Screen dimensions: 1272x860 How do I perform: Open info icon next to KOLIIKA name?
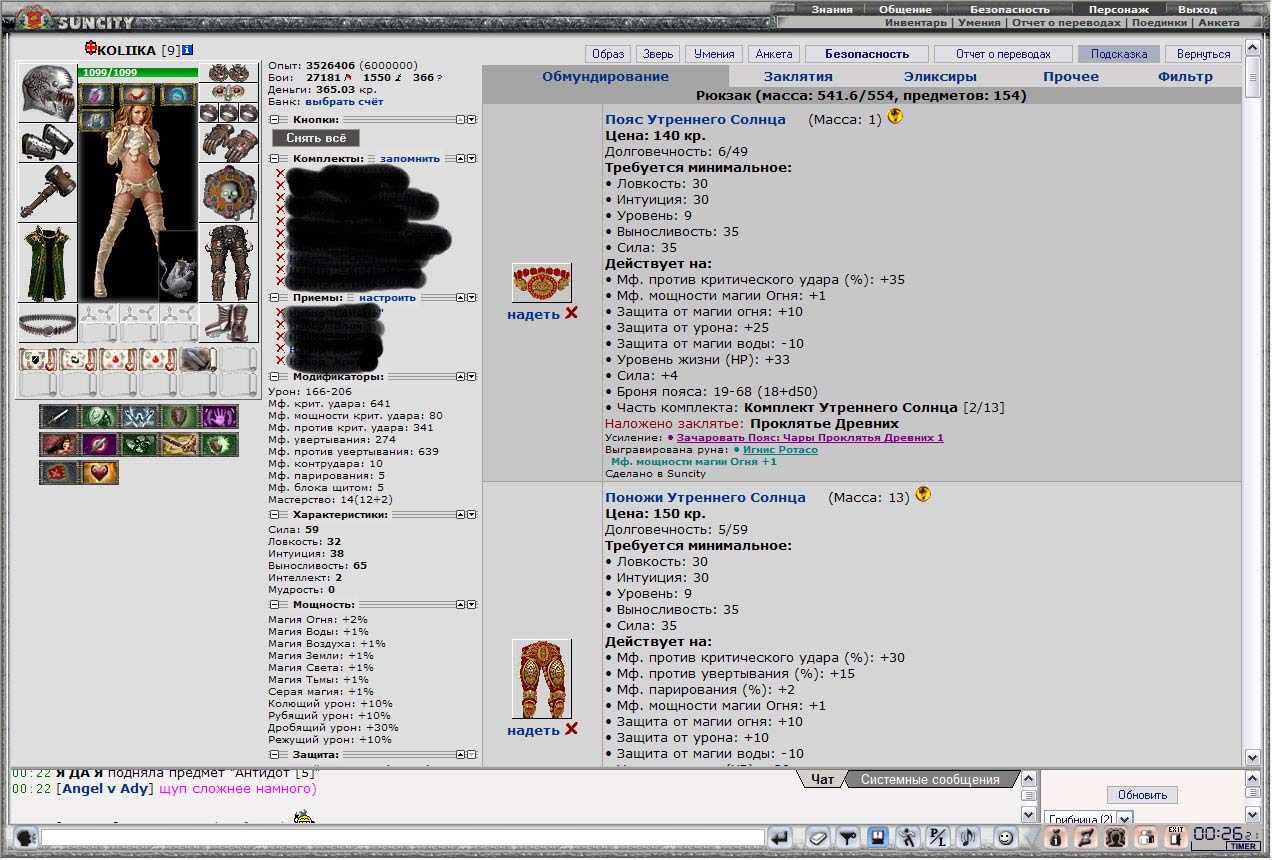click(x=188, y=49)
